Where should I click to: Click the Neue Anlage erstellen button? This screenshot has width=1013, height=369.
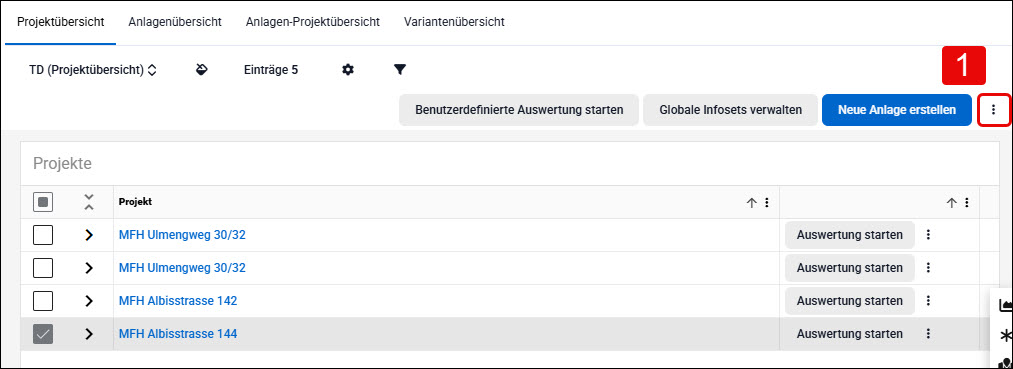pyautogui.click(x=897, y=110)
